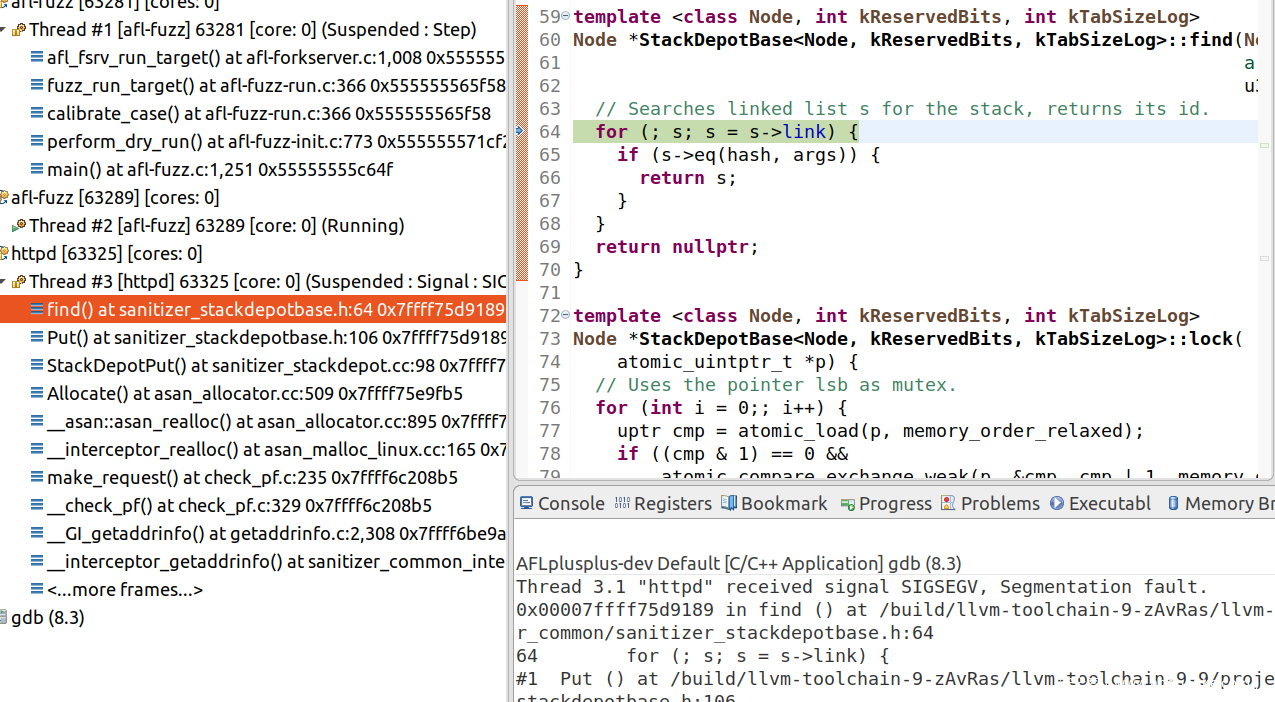This screenshot has height=702, width=1275.
Task: Click the frame icon beside StackDepotPut()
Action: (37, 366)
